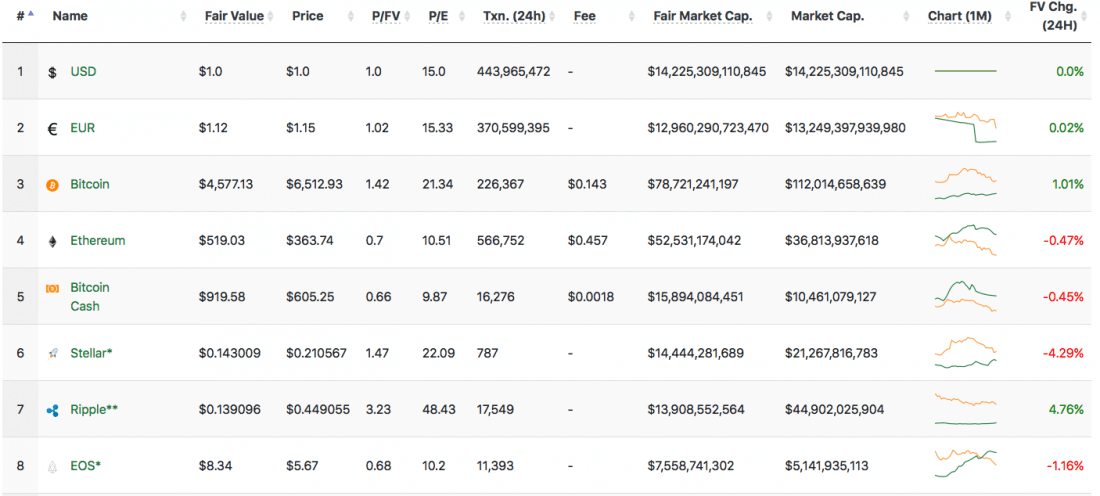
Task: Open the Bitcoin name link
Action: pos(90,185)
